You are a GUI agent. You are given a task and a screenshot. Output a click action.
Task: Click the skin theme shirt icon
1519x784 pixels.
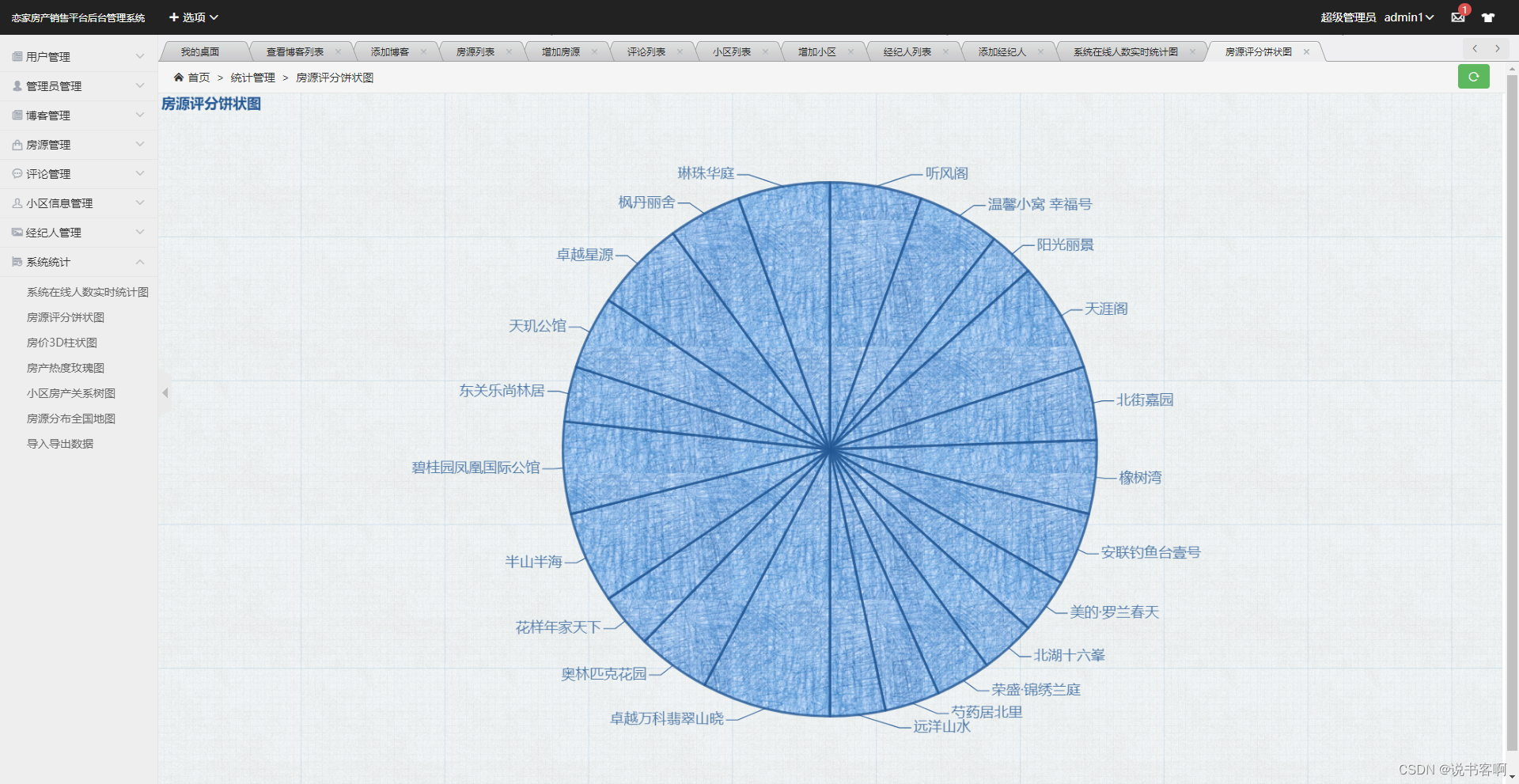click(1488, 17)
